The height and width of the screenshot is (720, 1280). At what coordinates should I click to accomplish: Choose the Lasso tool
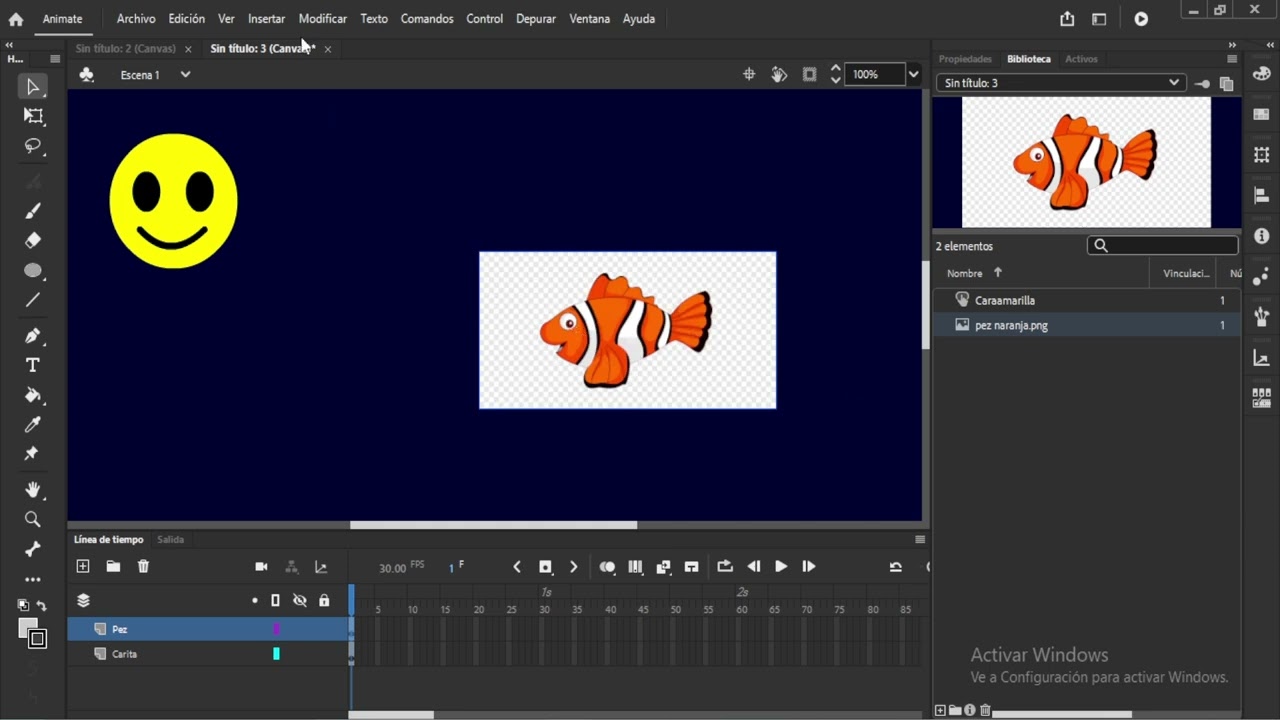click(33, 146)
